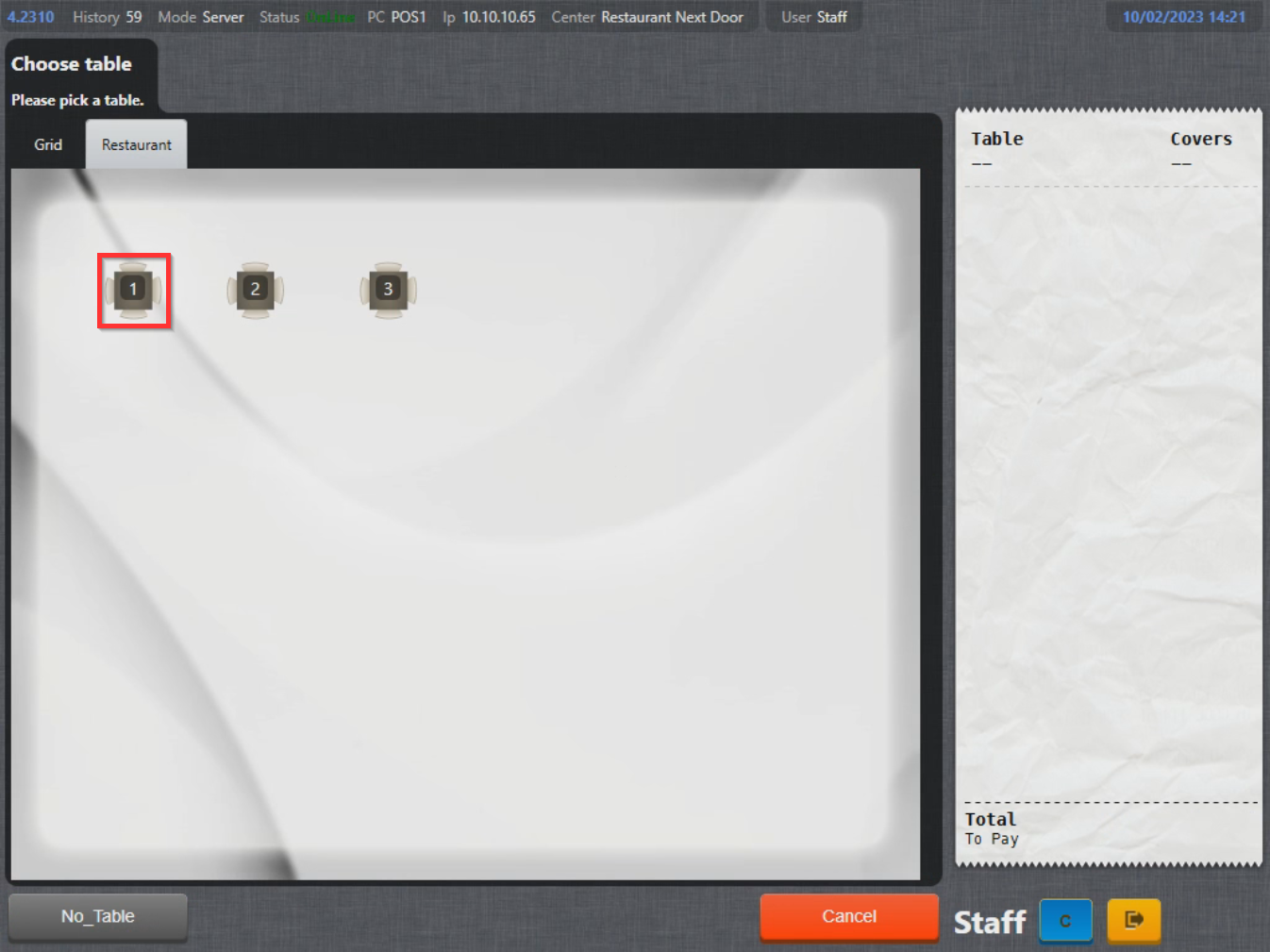Click version number 4.2310
Viewport: 1270px width, 952px height.
[30, 17]
